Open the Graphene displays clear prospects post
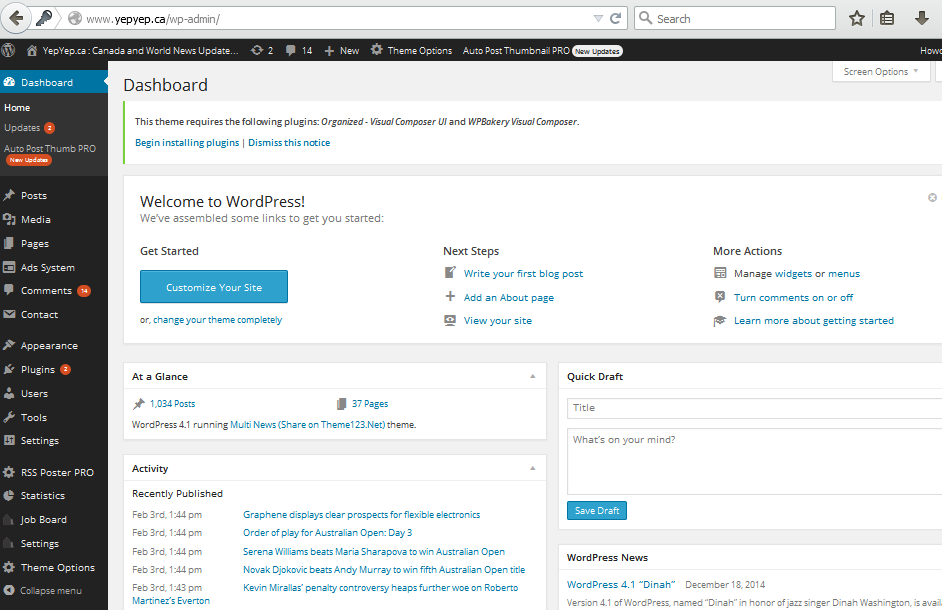The height and width of the screenshot is (610, 942). point(362,515)
